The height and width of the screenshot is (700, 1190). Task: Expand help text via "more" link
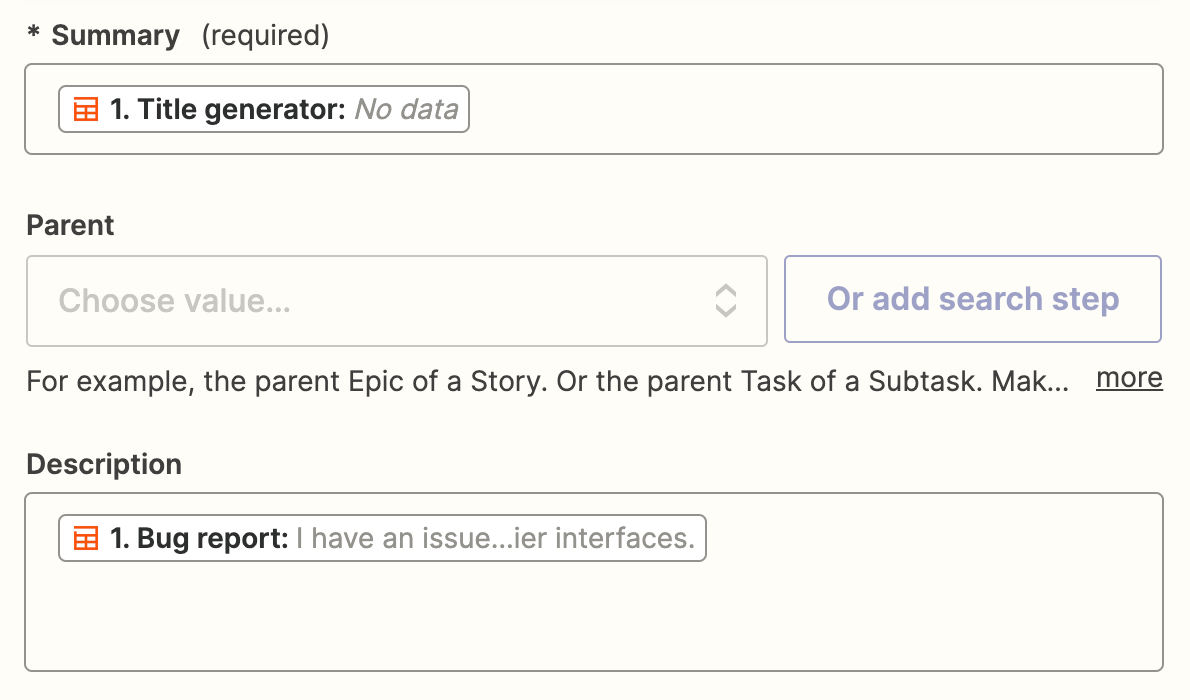pos(1129,378)
